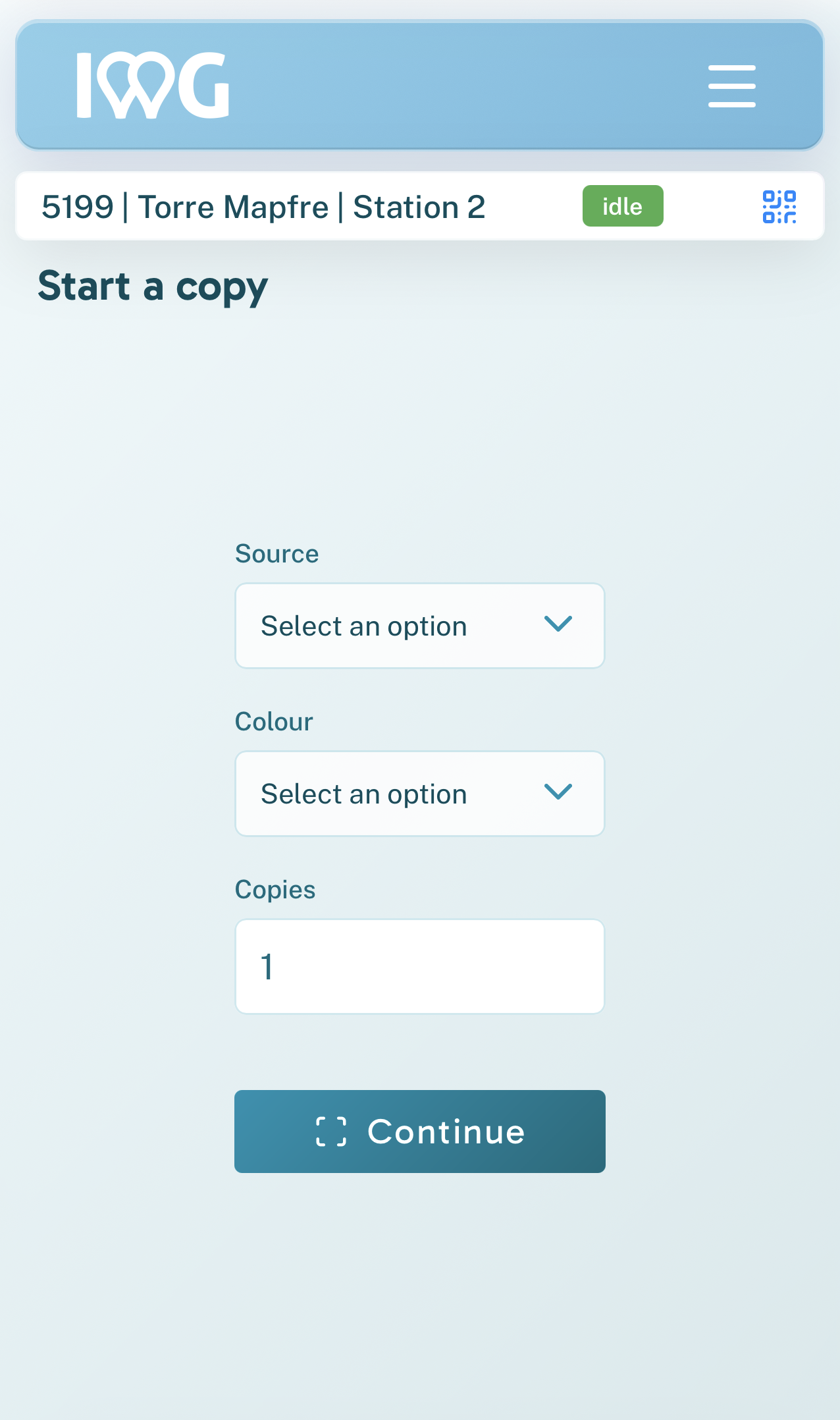The height and width of the screenshot is (1420, 840).
Task: Click the green idle status badge
Action: (x=622, y=206)
